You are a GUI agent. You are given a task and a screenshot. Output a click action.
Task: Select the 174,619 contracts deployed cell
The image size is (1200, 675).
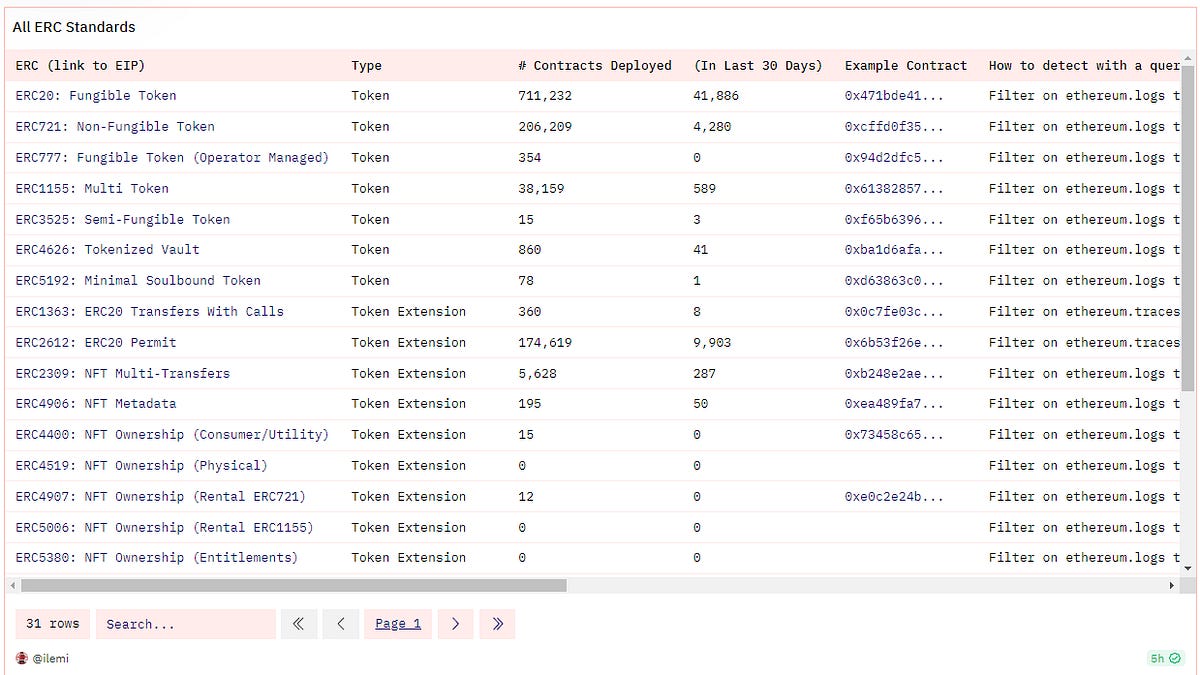click(x=545, y=343)
